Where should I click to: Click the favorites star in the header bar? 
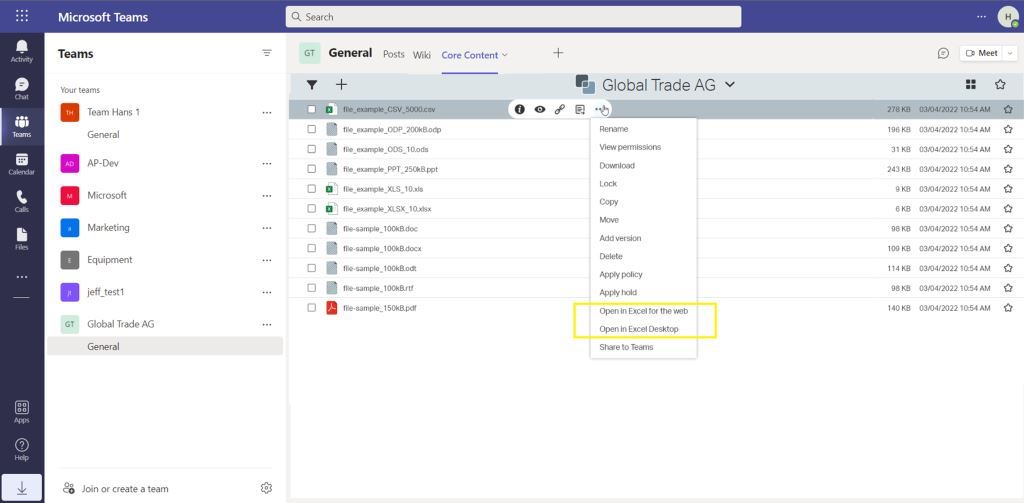click(1000, 84)
